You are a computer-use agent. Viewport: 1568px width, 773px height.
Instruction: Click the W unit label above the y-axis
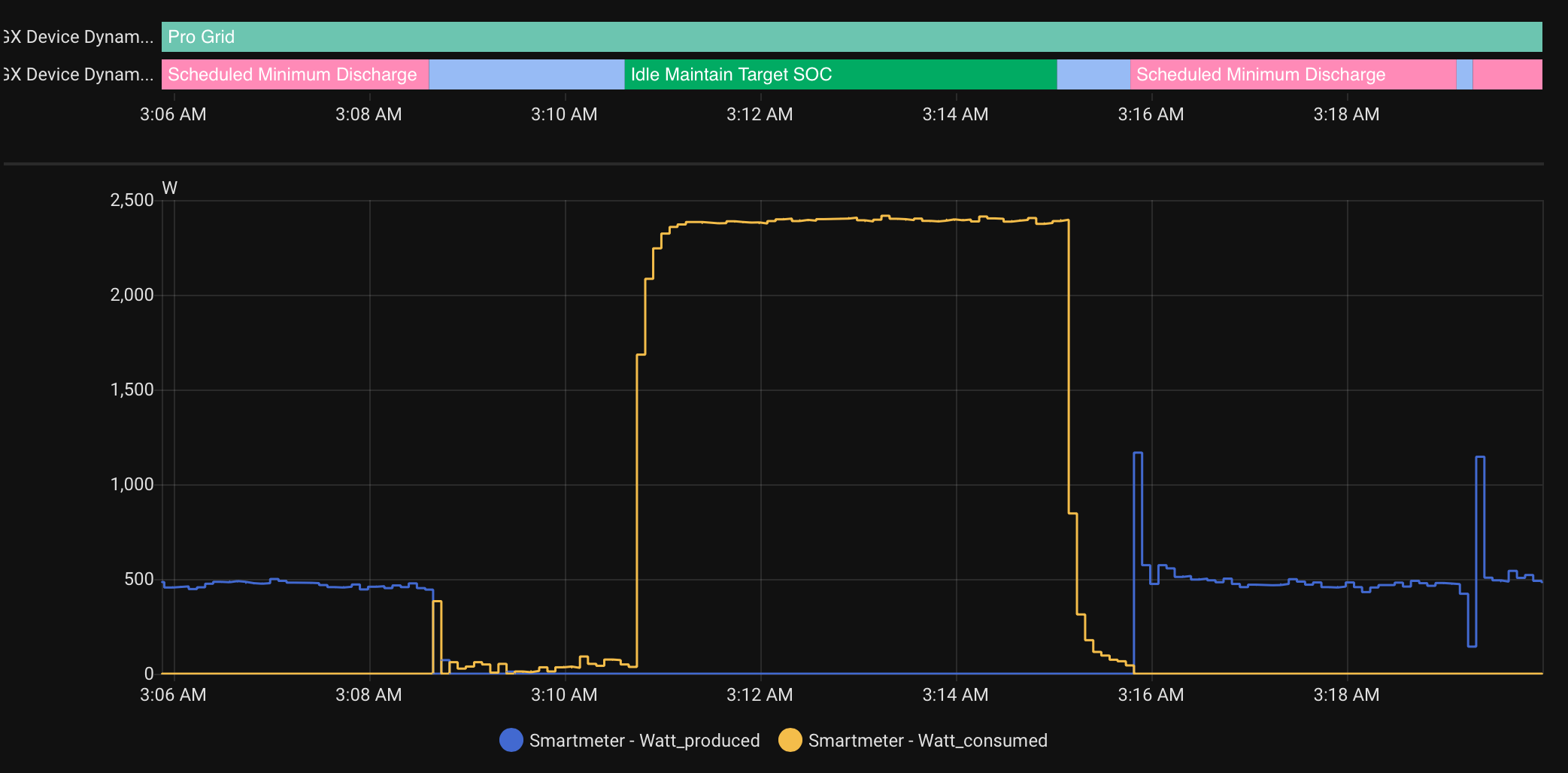coord(170,188)
